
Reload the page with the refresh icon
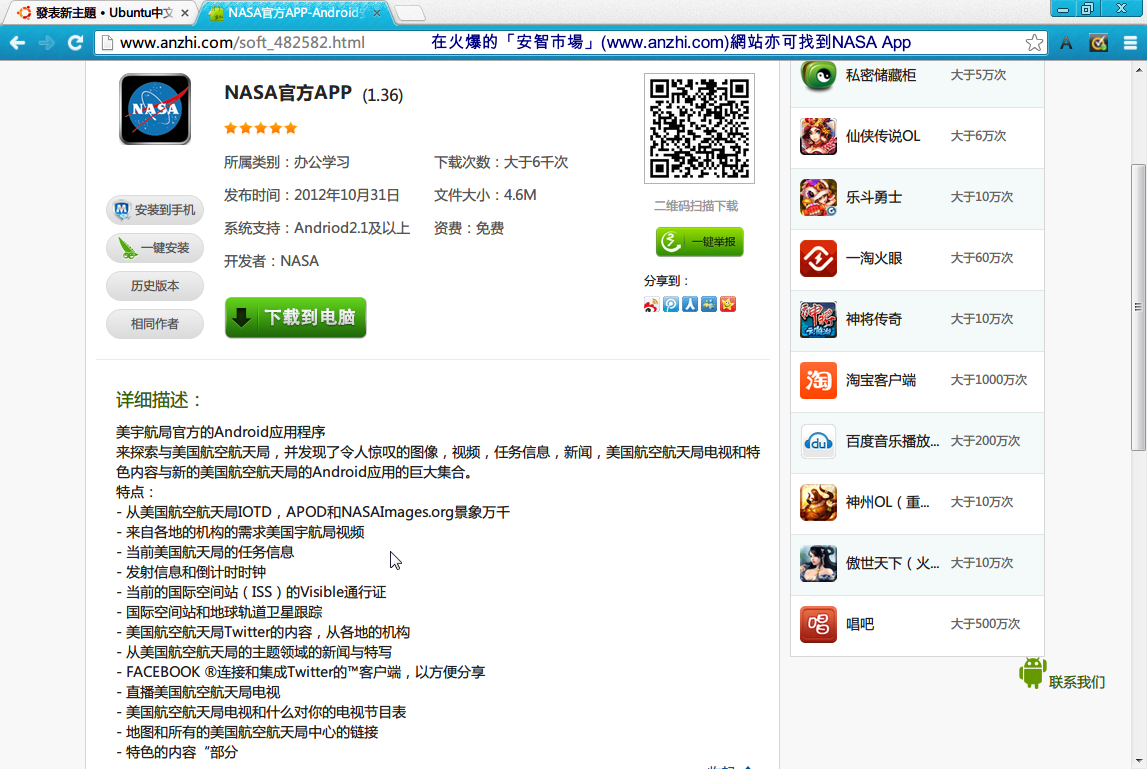[x=75, y=42]
